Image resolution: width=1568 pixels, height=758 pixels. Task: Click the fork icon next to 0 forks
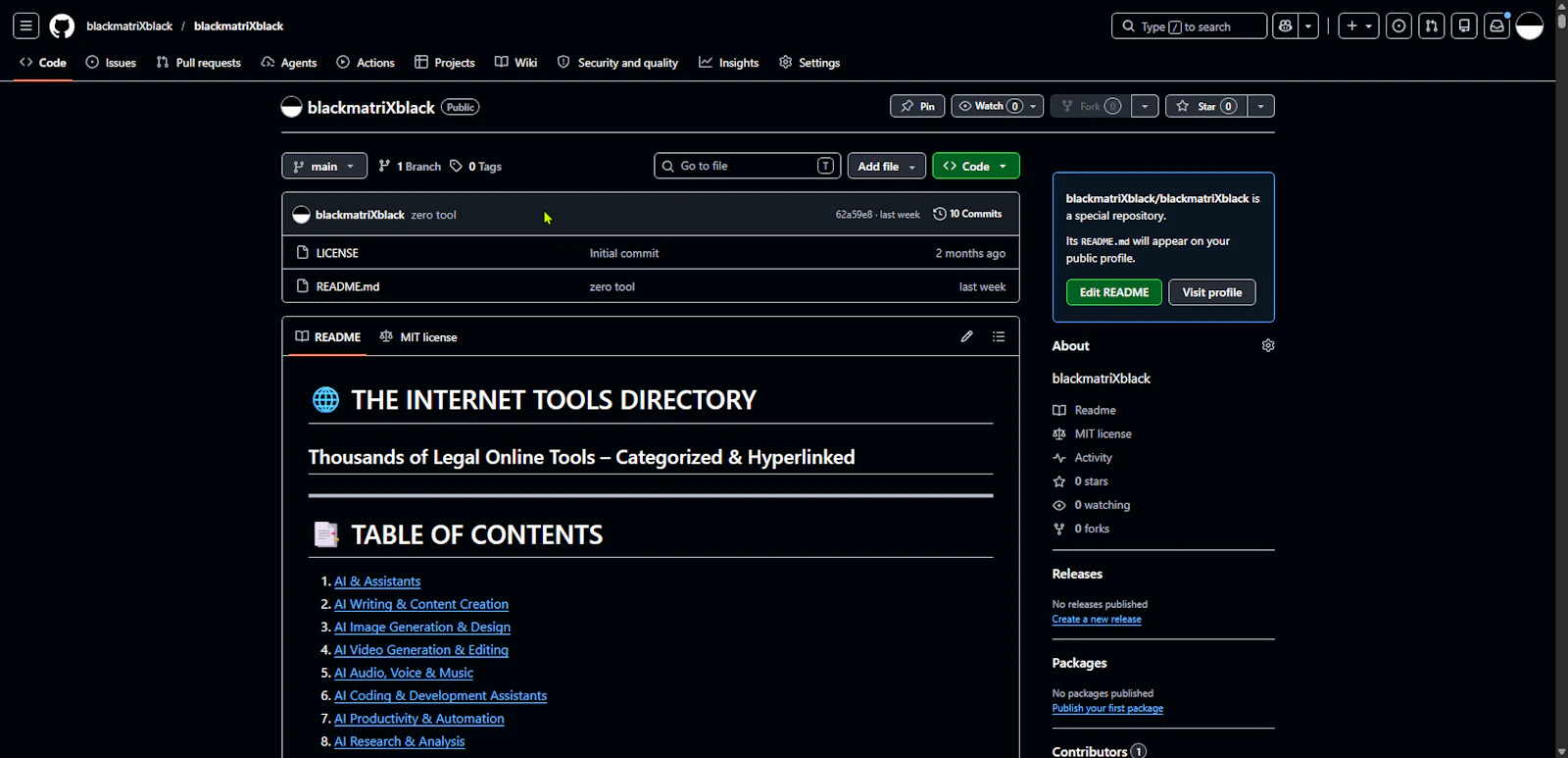(1059, 529)
